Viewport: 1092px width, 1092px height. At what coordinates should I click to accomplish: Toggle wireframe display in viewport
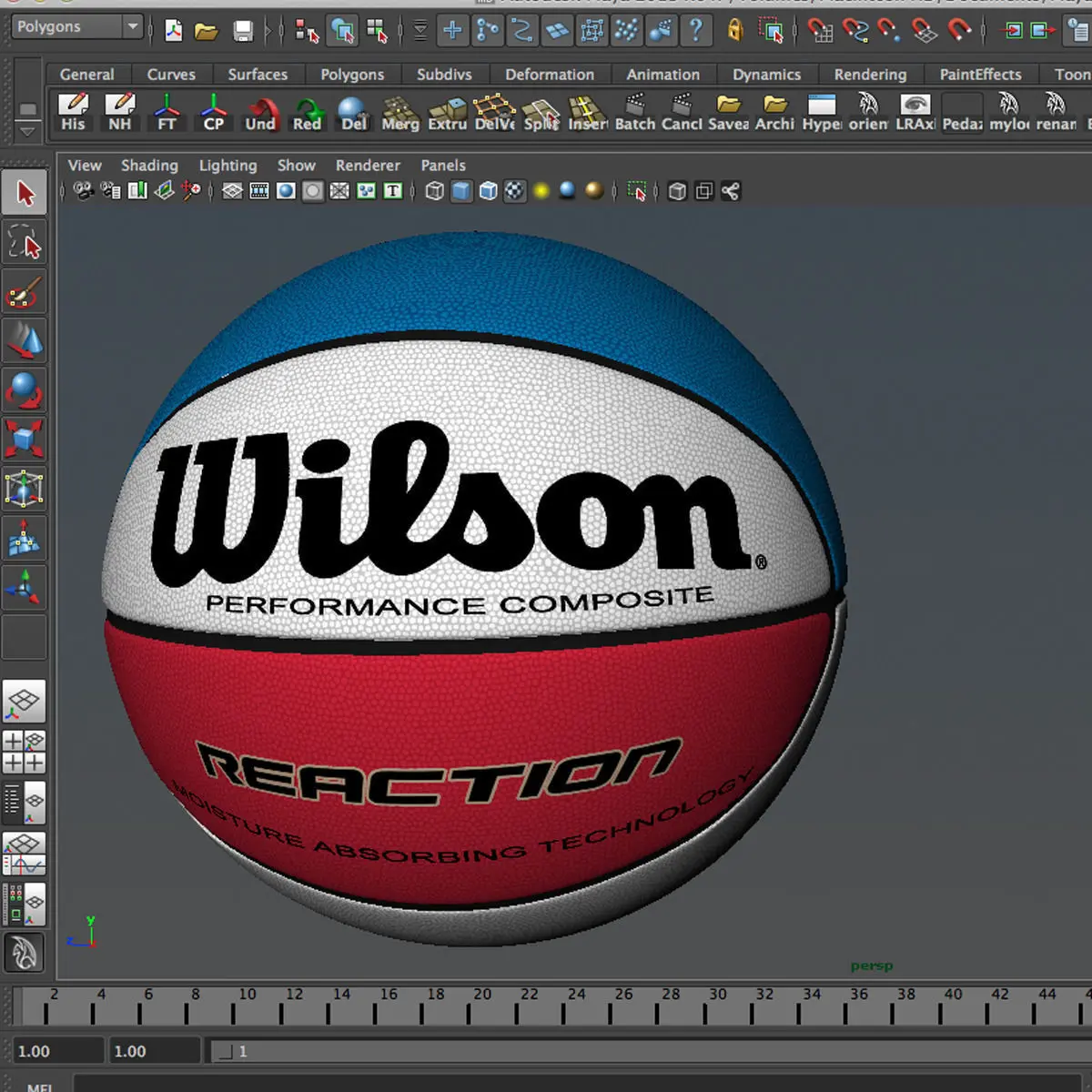pos(435,191)
